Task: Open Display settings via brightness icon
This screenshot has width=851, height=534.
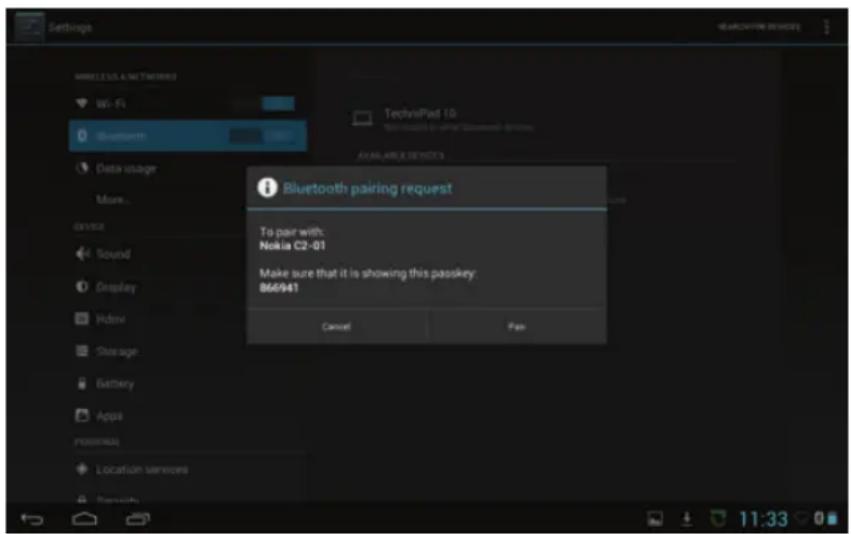Action: click(x=82, y=286)
